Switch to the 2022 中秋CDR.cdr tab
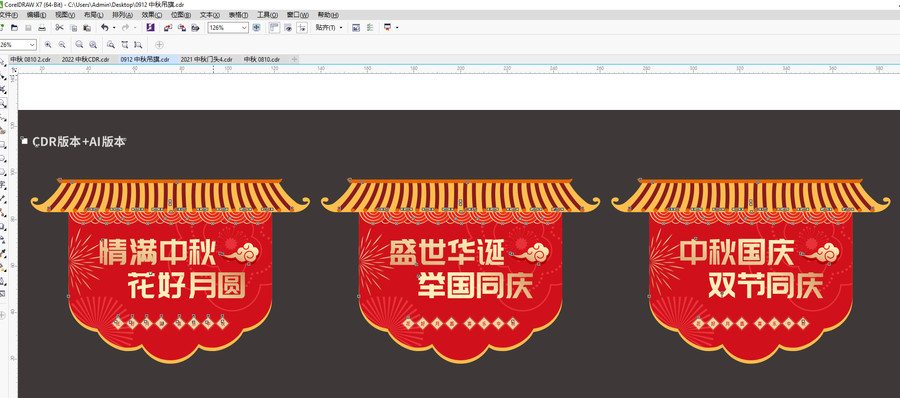 pos(86,59)
